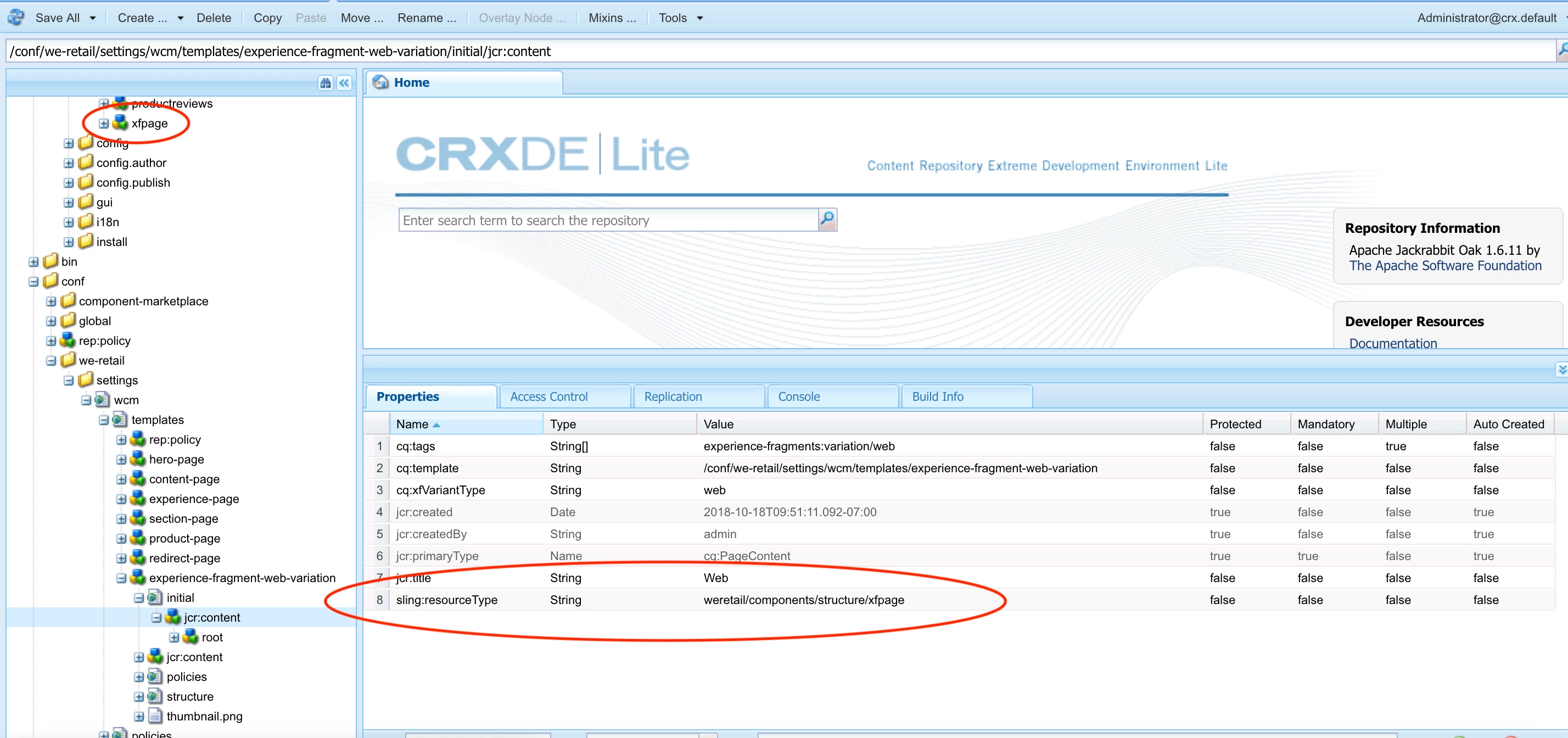Click the thumbnail.png file icon
Viewport: 1568px width, 738px height.
point(155,716)
